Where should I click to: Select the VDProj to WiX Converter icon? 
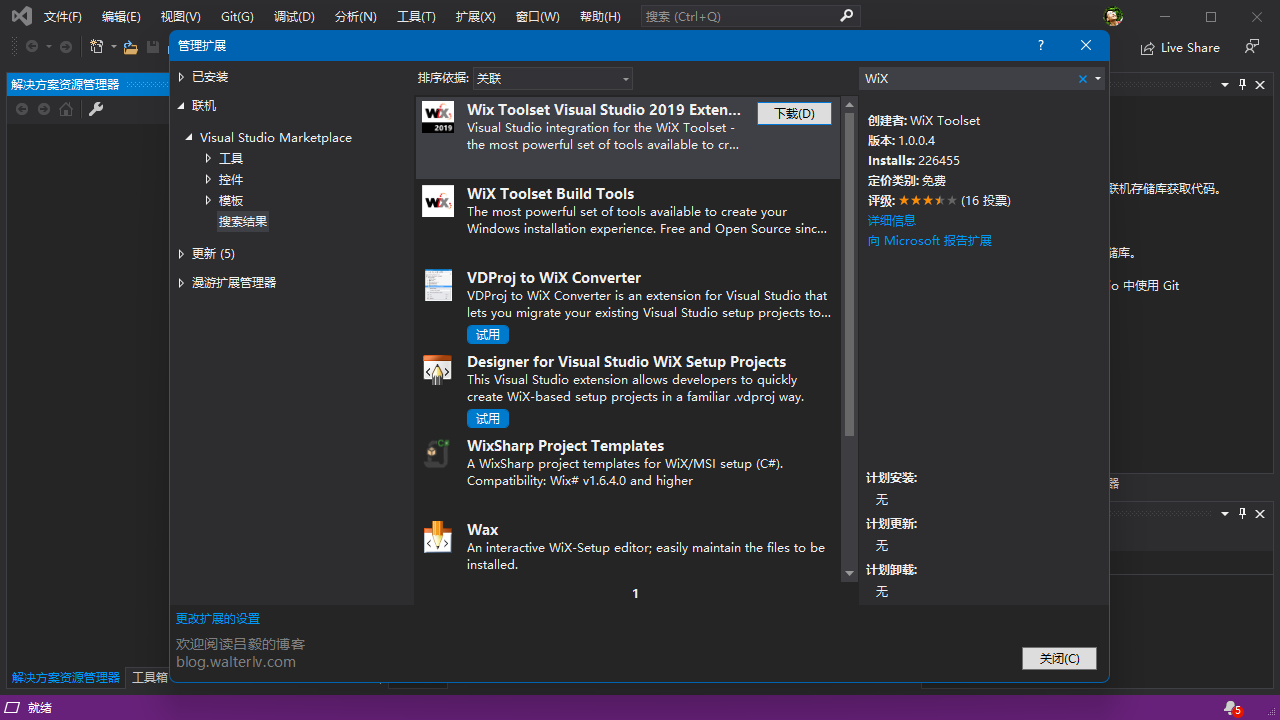coord(438,285)
